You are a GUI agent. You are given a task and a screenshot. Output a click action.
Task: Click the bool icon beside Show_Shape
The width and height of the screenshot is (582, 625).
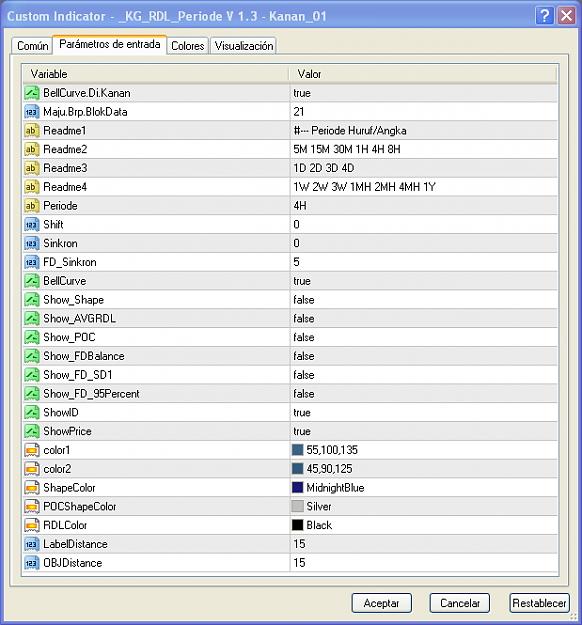[31, 299]
